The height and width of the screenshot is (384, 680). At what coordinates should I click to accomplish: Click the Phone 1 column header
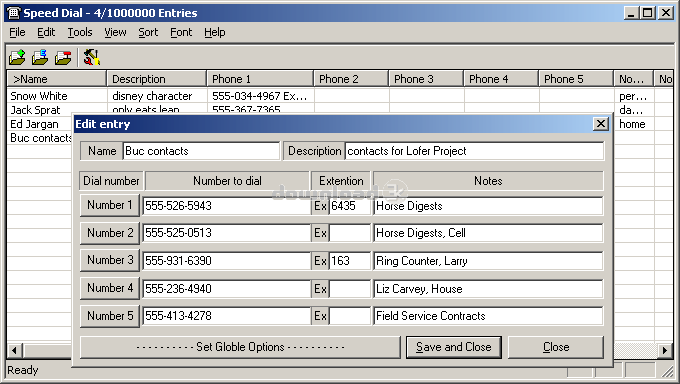[x=260, y=79]
